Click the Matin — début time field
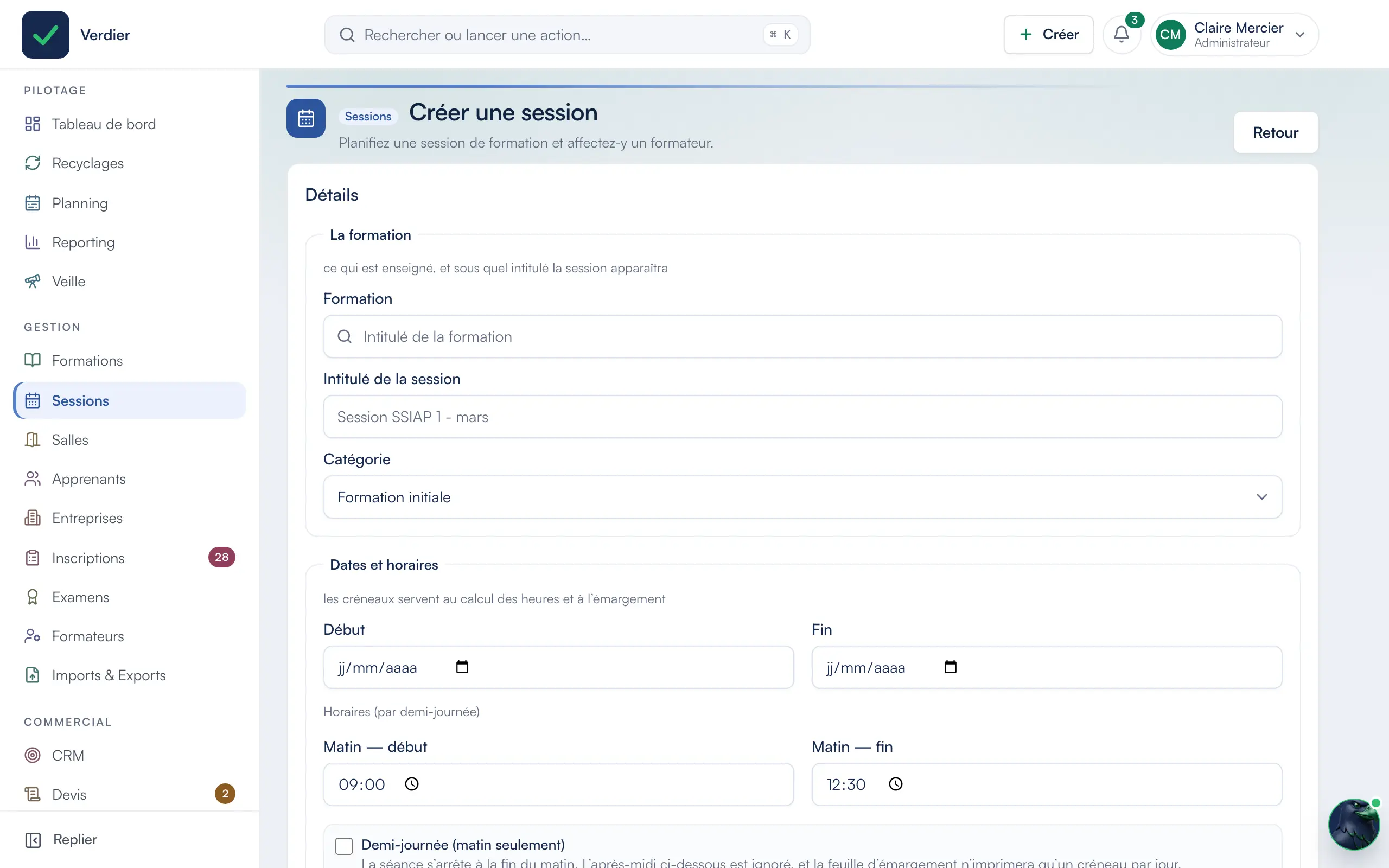The height and width of the screenshot is (868, 1389). pyautogui.click(x=558, y=784)
